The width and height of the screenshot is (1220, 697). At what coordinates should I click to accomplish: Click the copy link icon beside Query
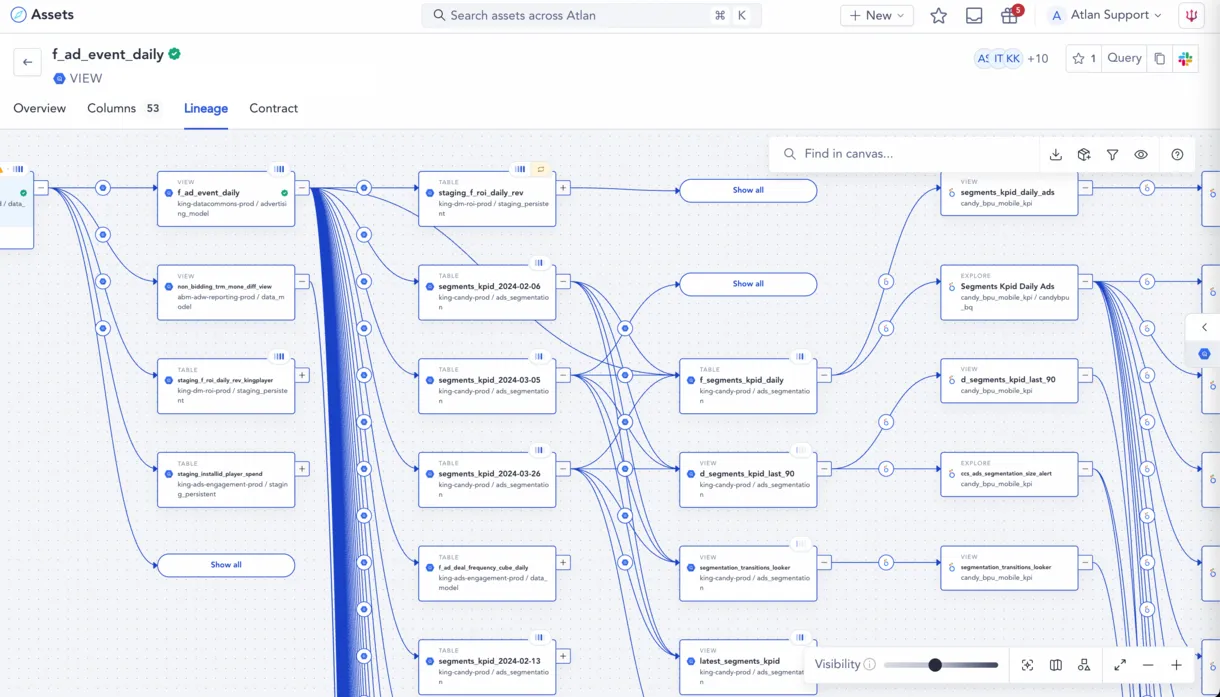[1159, 59]
